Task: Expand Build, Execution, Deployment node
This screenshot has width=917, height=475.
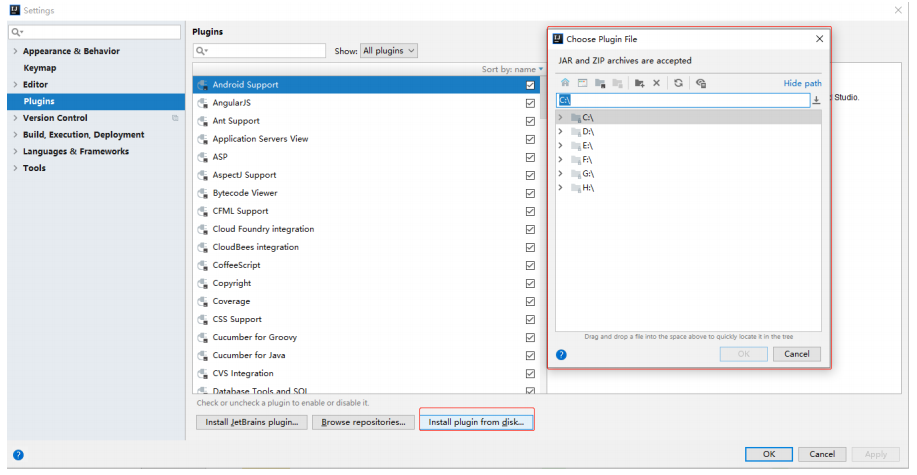Action: click(x=15, y=135)
